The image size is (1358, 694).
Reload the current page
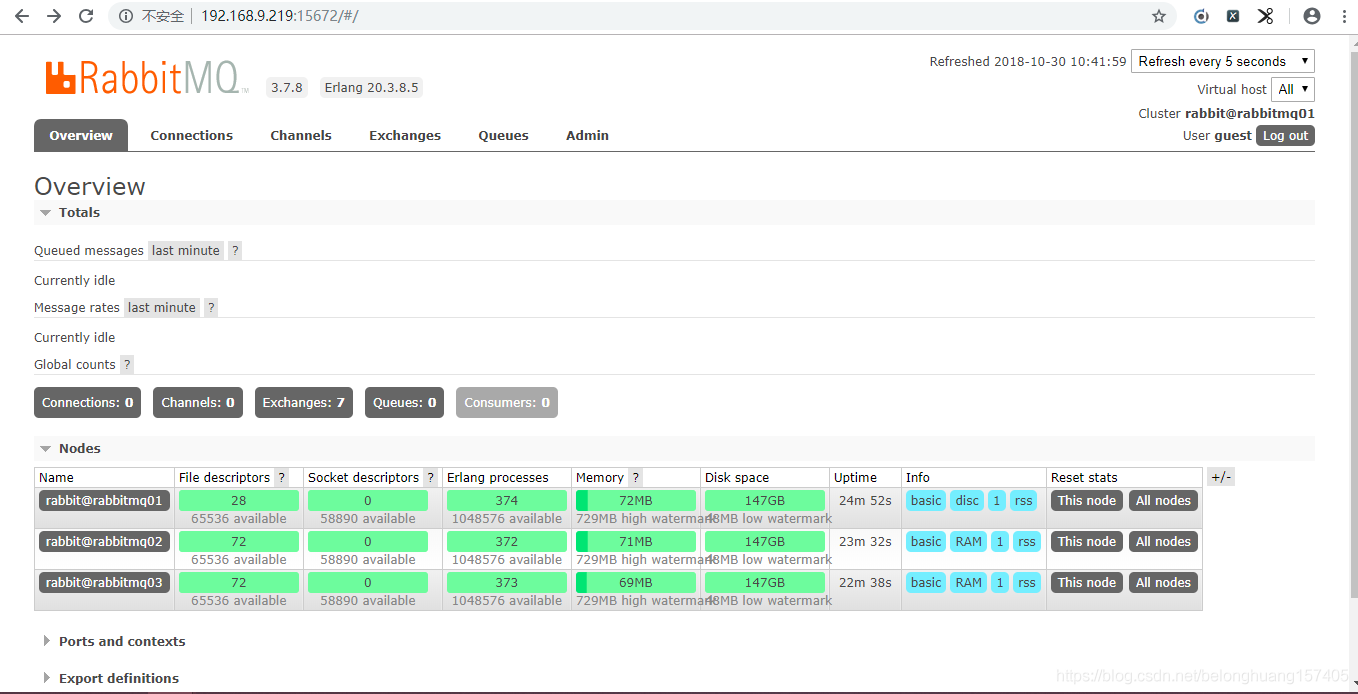click(x=86, y=16)
